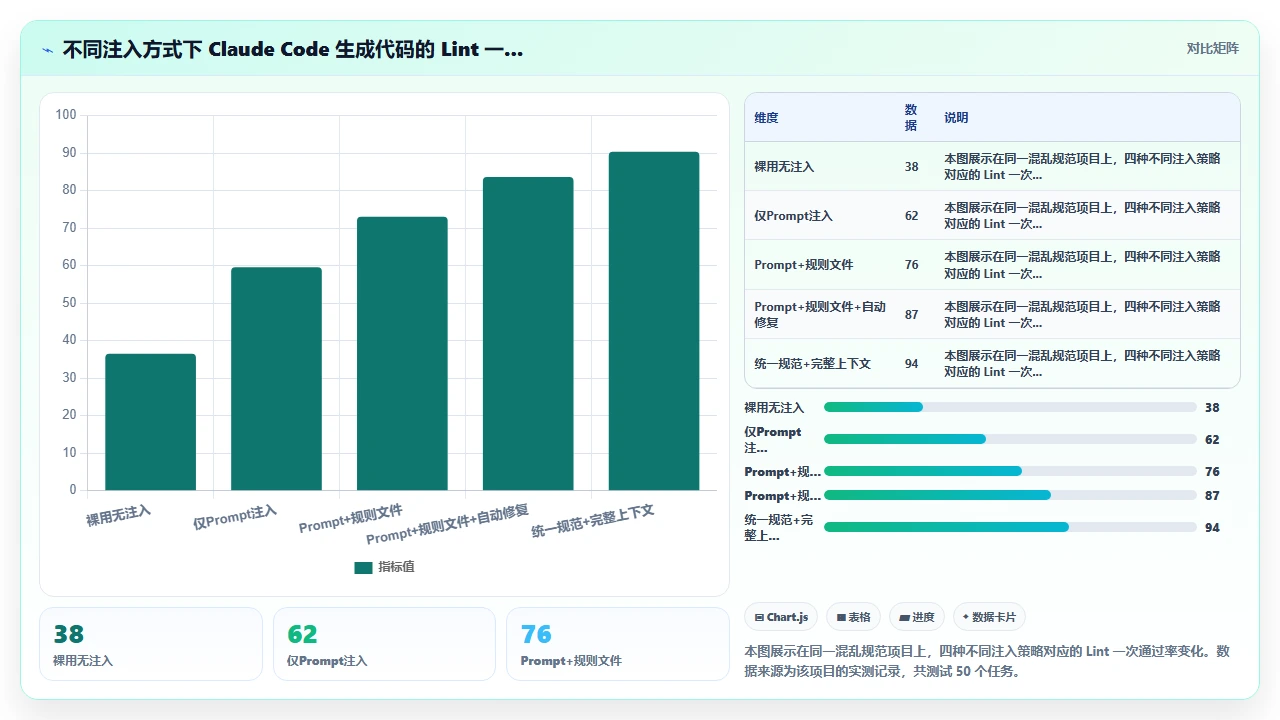Open the data card showing 76
Screen dimensions: 1280x720
[x=618, y=644]
